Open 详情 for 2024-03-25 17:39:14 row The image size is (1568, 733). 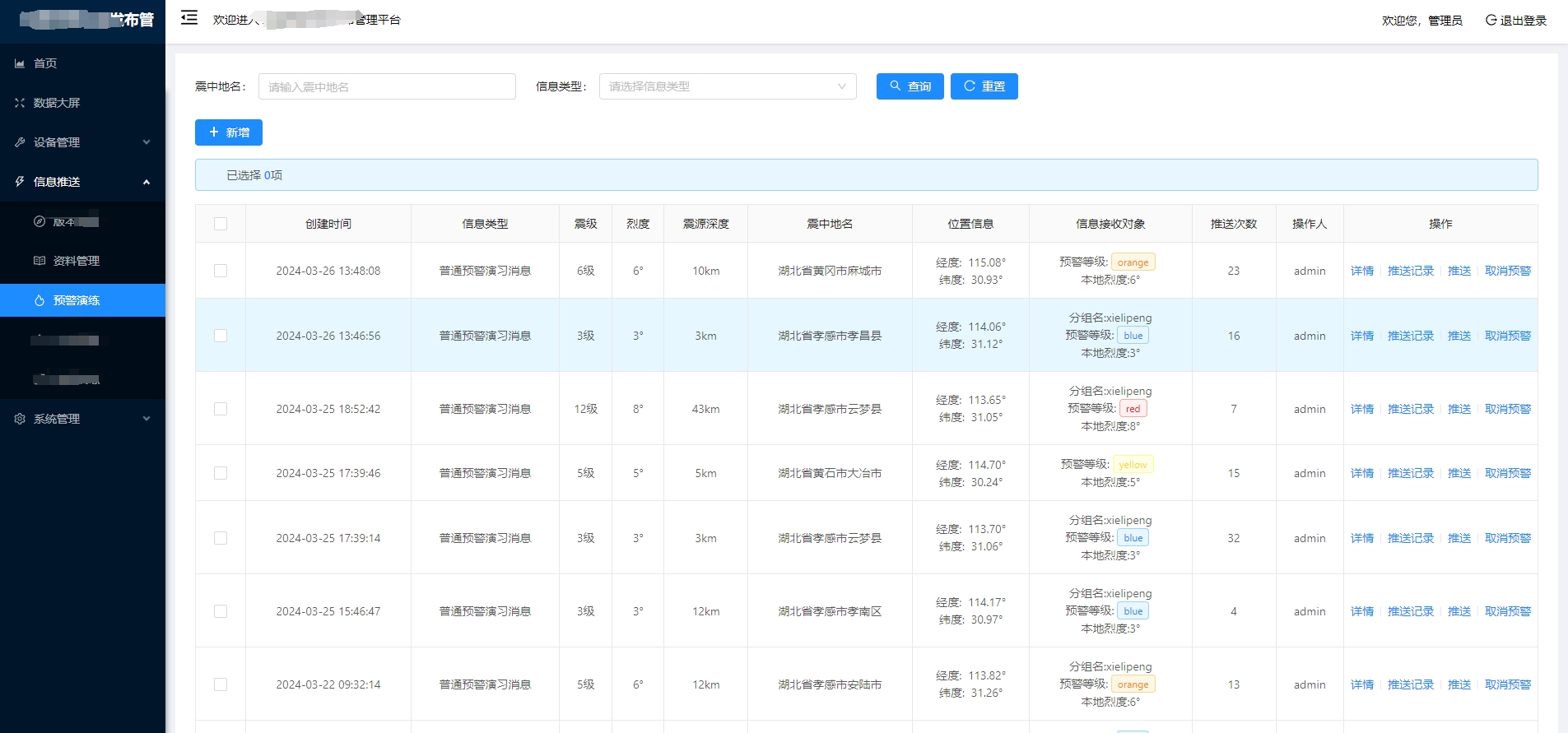1362,538
